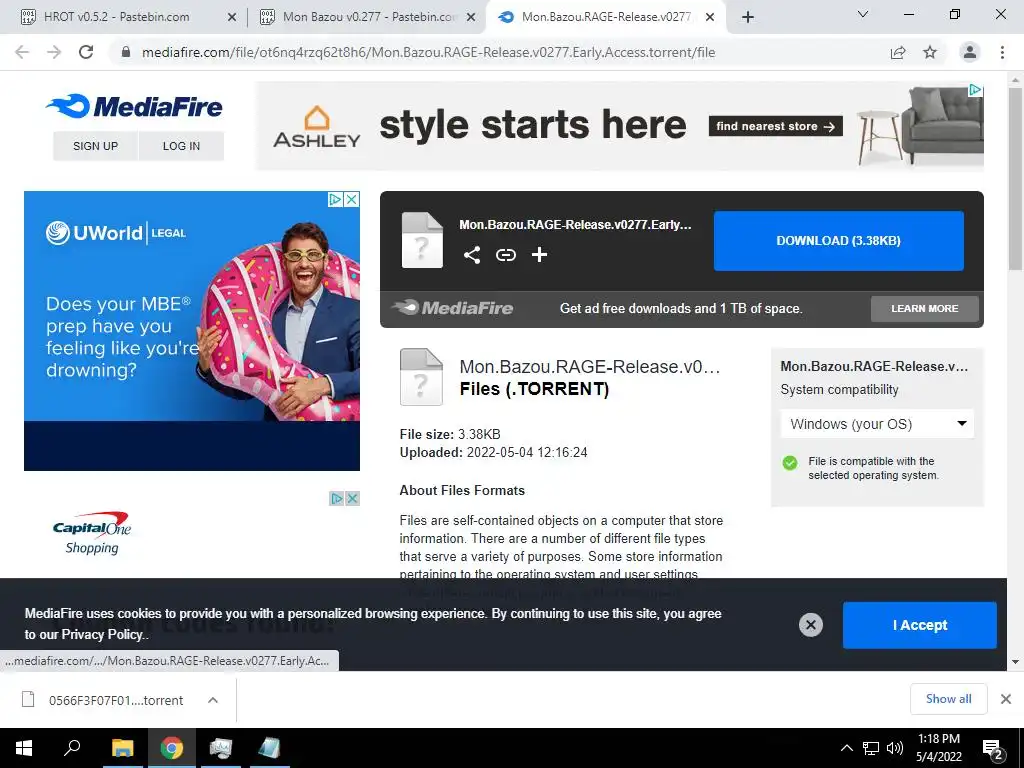
Task: Click the UWorld Legal ad image
Action: (191, 330)
